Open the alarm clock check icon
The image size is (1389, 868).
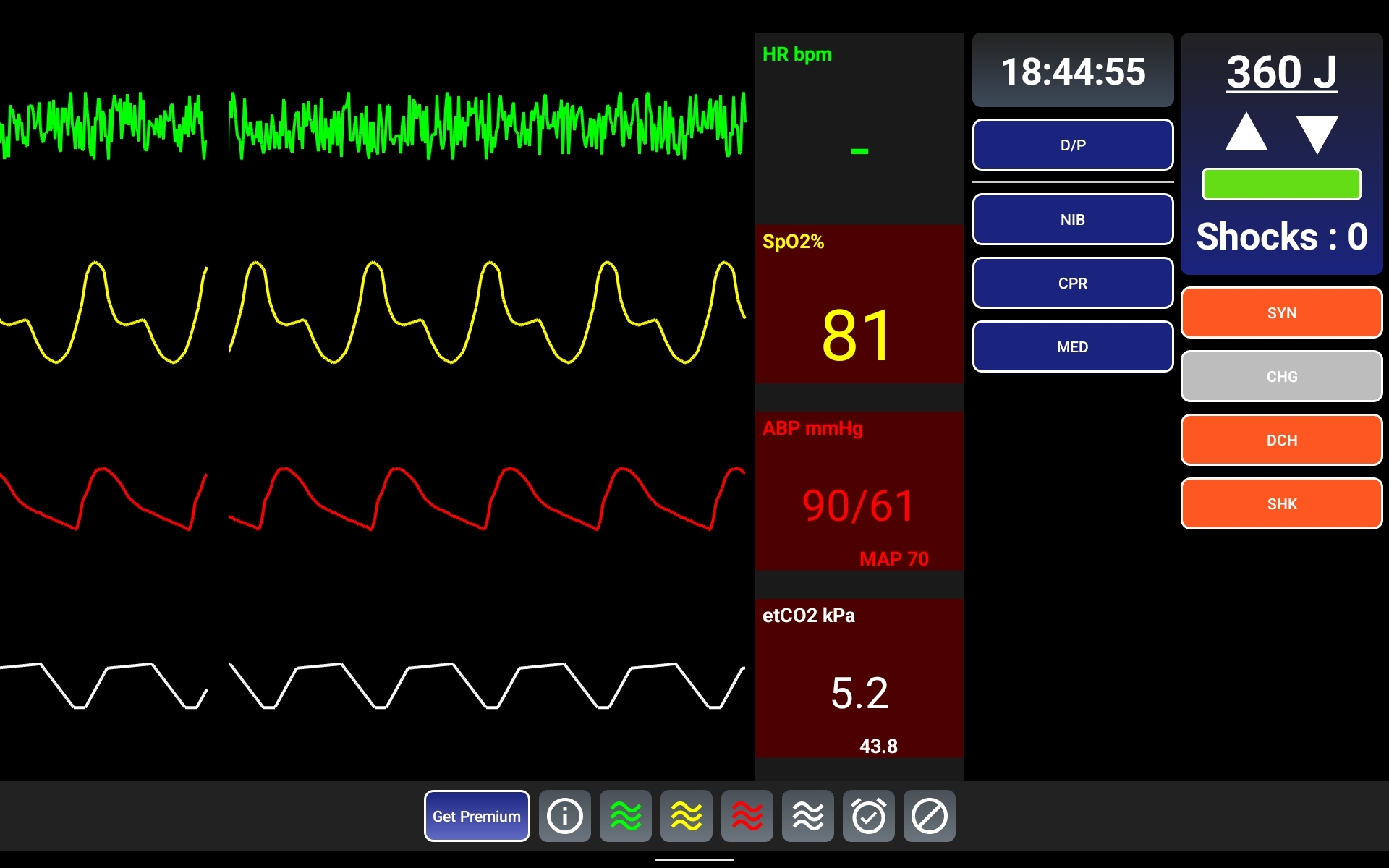pyautogui.click(x=868, y=816)
